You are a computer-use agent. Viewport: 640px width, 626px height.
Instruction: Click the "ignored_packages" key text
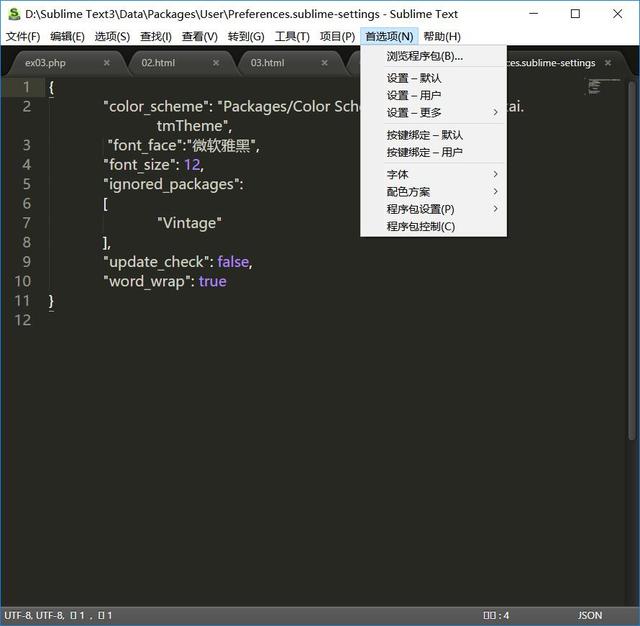click(x=171, y=185)
